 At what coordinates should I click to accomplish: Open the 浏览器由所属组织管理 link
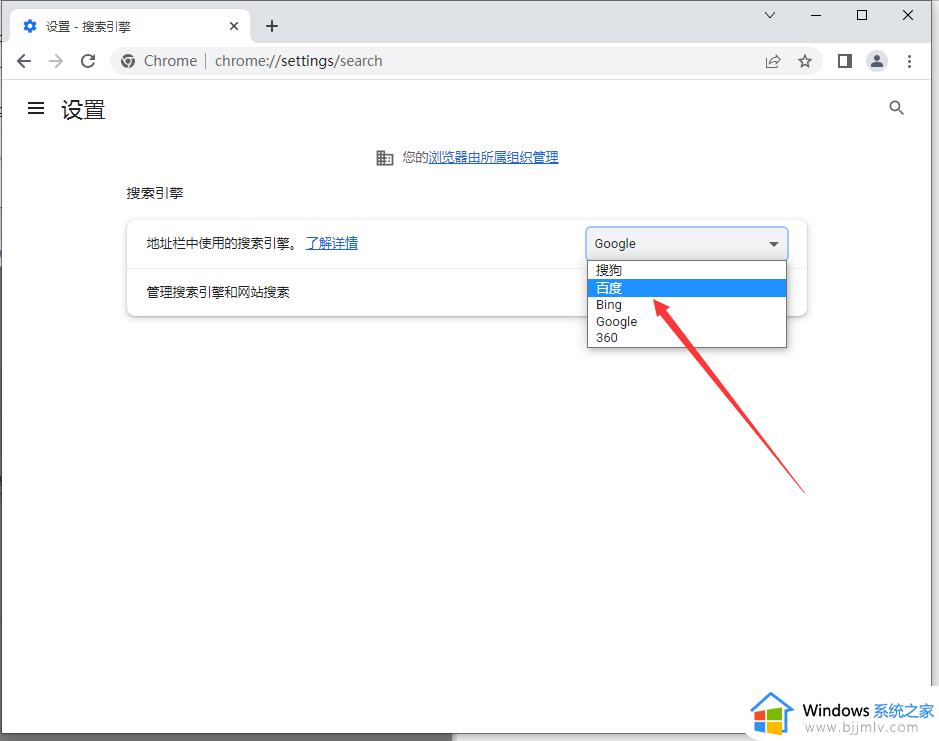click(493, 157)
